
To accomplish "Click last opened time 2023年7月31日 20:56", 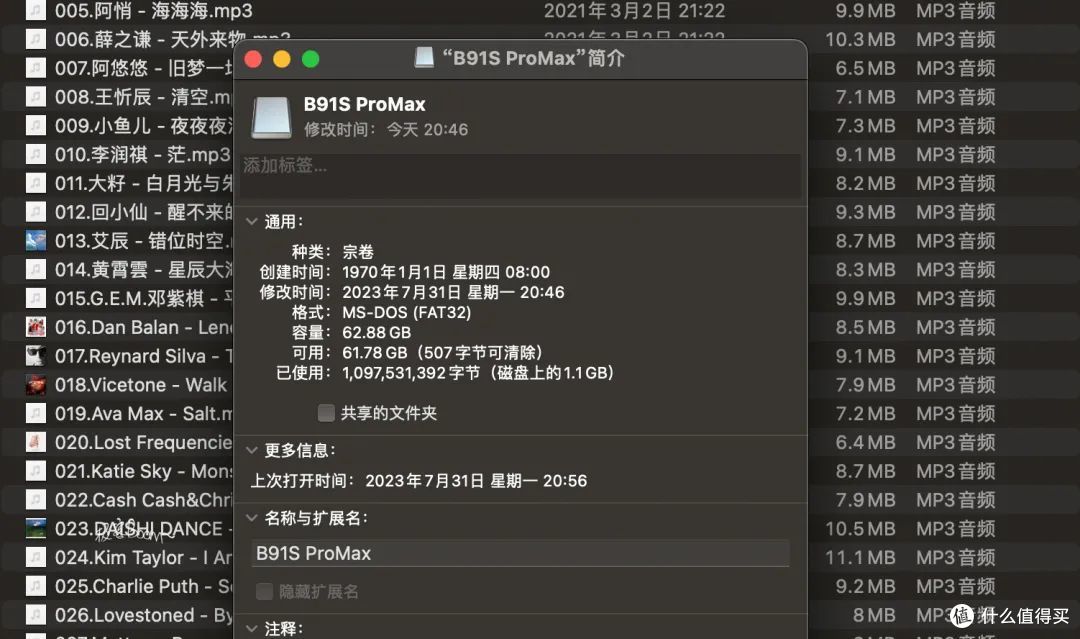I will [476, 481].
